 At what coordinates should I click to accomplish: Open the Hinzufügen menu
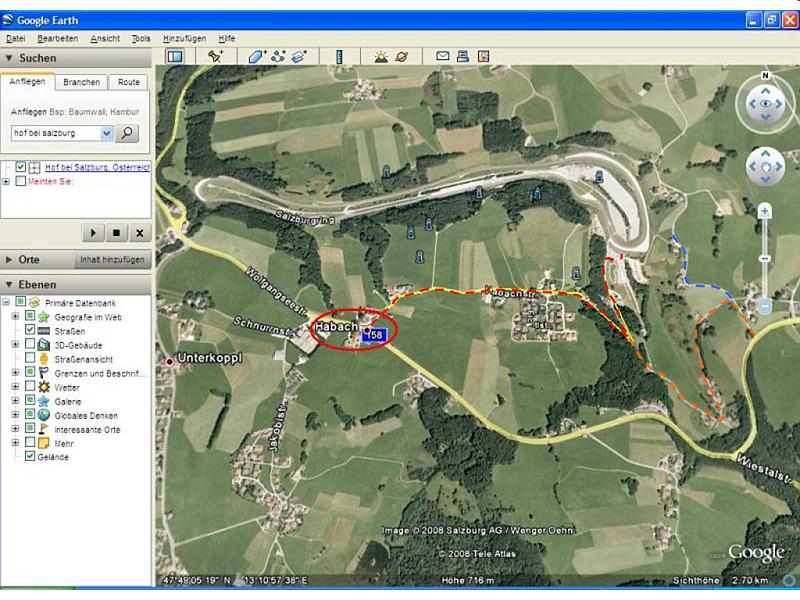(183, 38)
